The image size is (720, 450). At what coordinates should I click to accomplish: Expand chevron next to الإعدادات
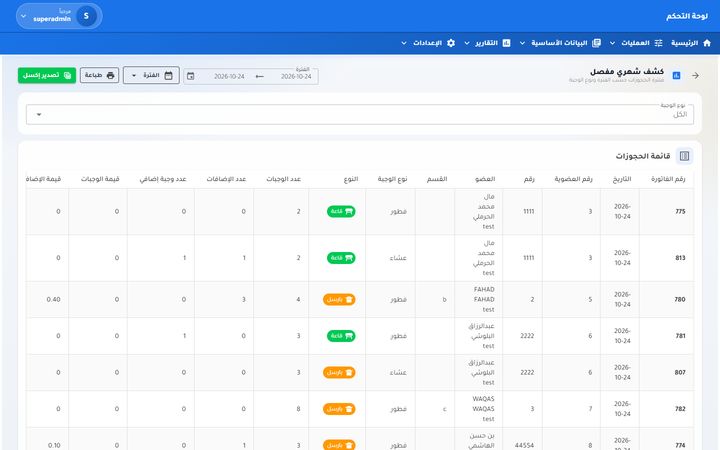pyautogui.click(x=404, y=43)
